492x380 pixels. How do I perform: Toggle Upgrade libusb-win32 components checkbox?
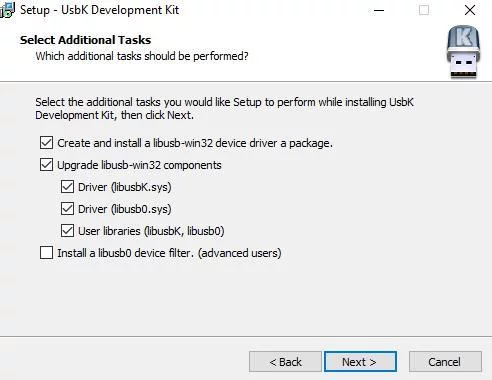[x=46, y=165]
